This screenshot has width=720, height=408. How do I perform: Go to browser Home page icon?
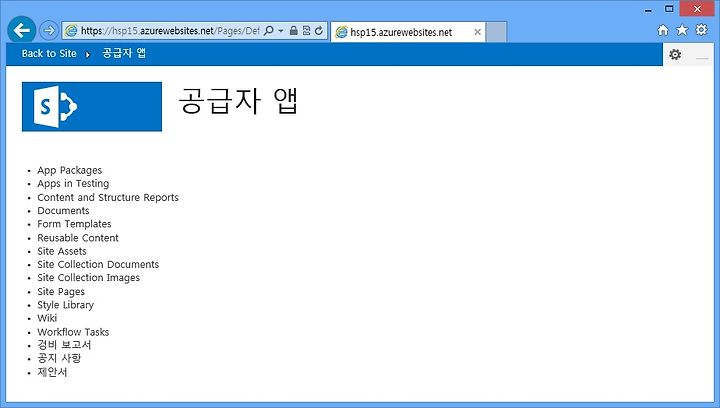click(x=663, y=30)
